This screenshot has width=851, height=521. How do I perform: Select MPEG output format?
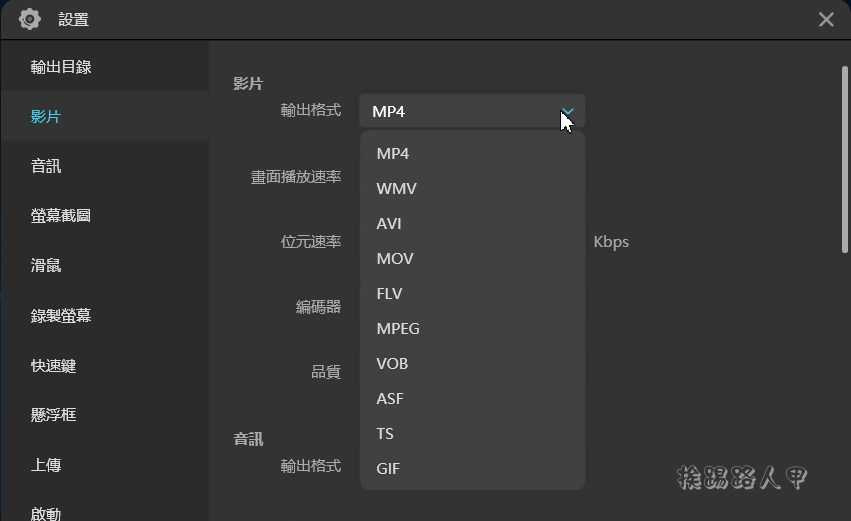pyautogui.click(x=472, y=328)
